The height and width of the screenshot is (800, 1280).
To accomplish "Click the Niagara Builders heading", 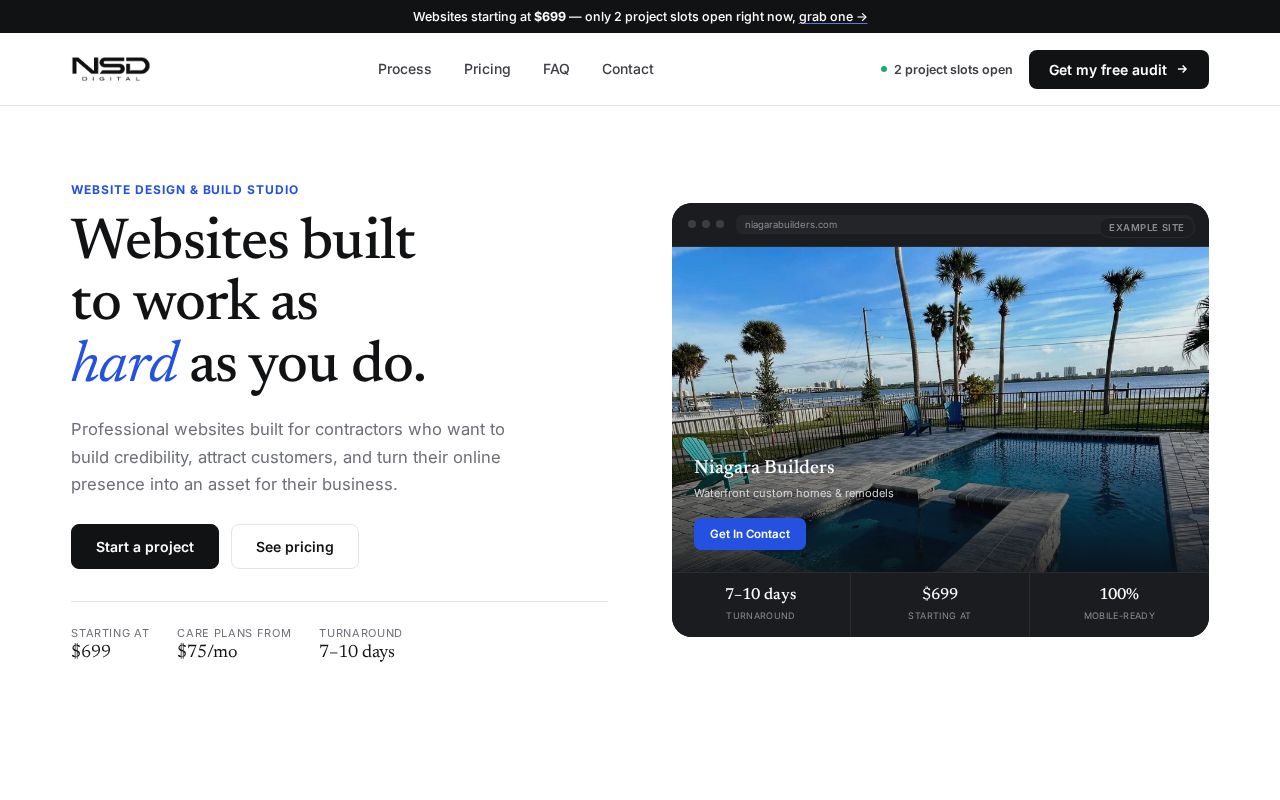I will pyautogui.click(x=764, y=467).
